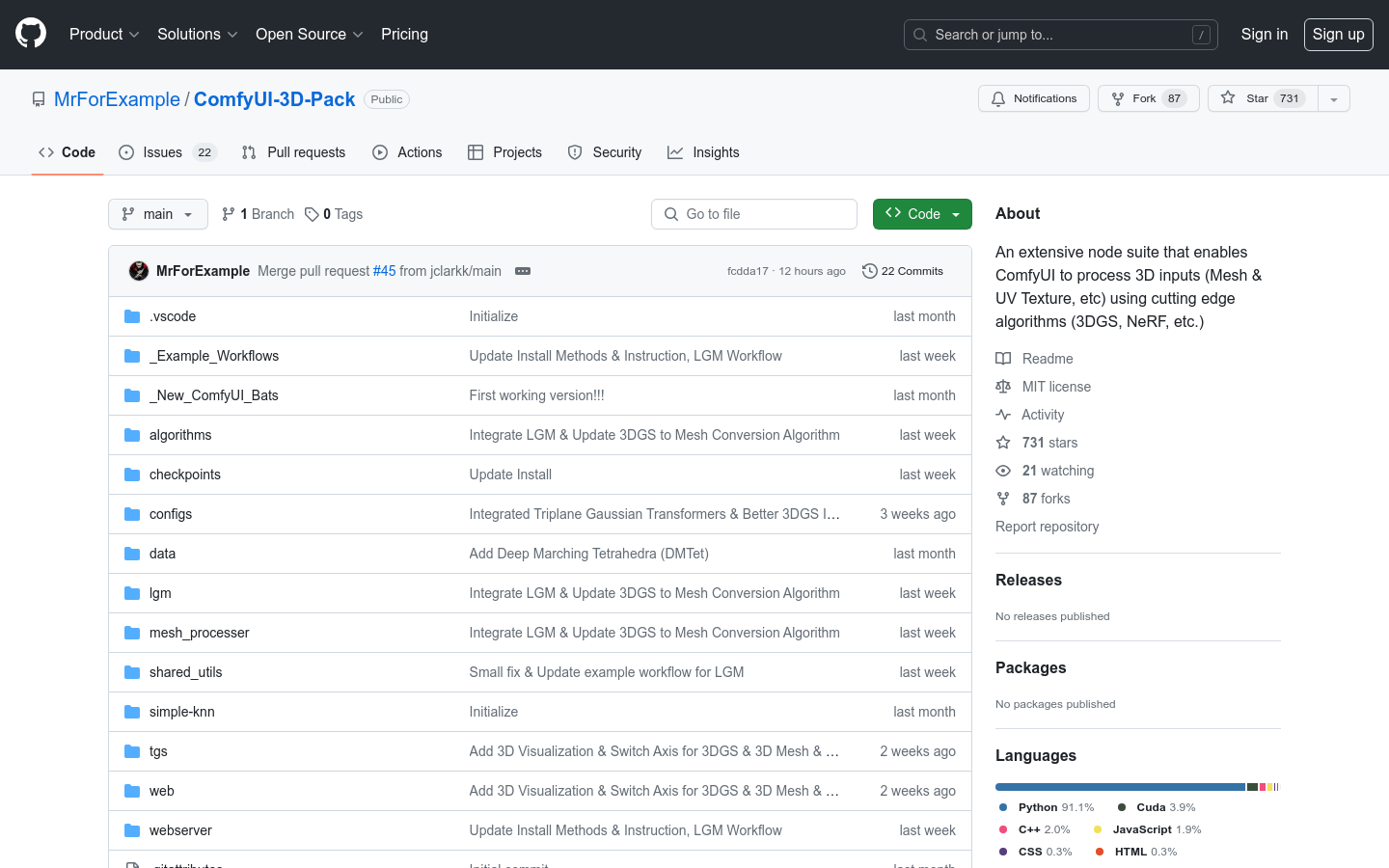Star the ComfyUI-3D-Pack repository

[1262, 98]
